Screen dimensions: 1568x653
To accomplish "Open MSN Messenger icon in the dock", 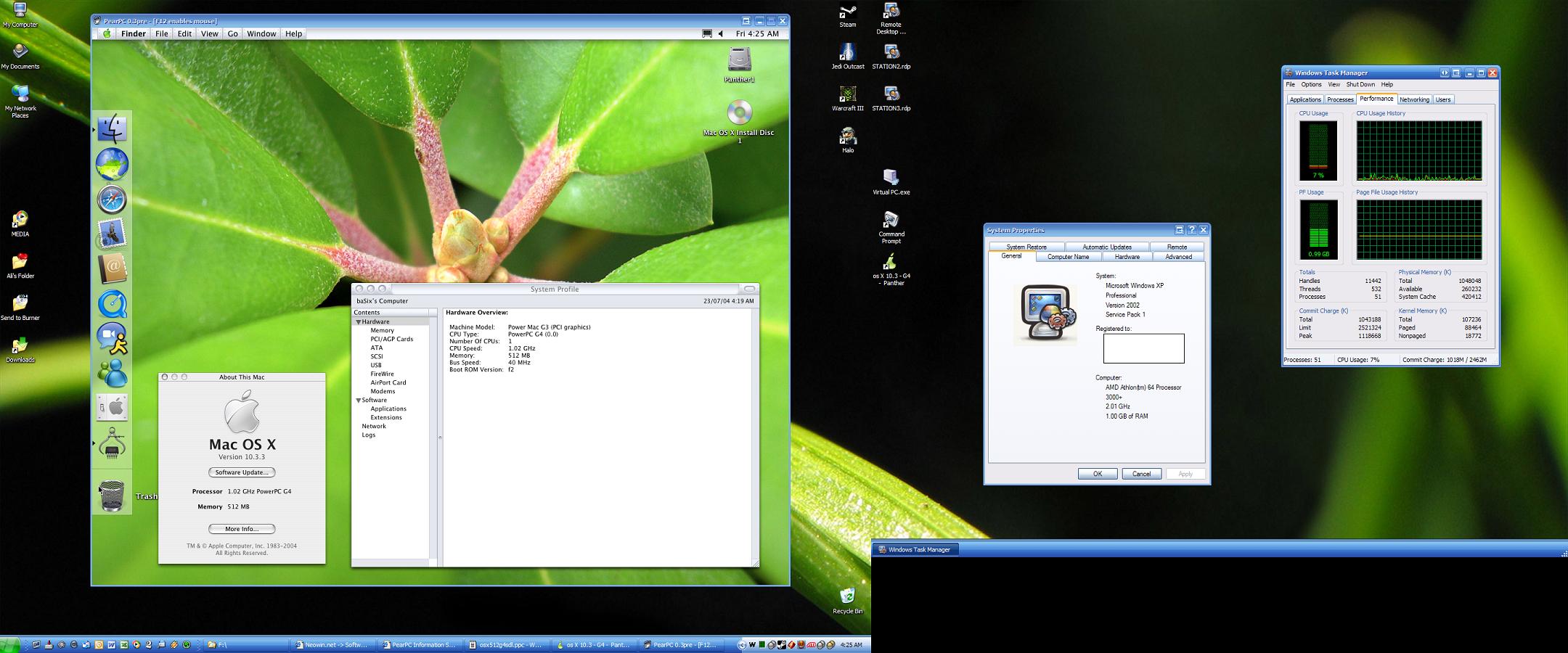I will point(113,374).
